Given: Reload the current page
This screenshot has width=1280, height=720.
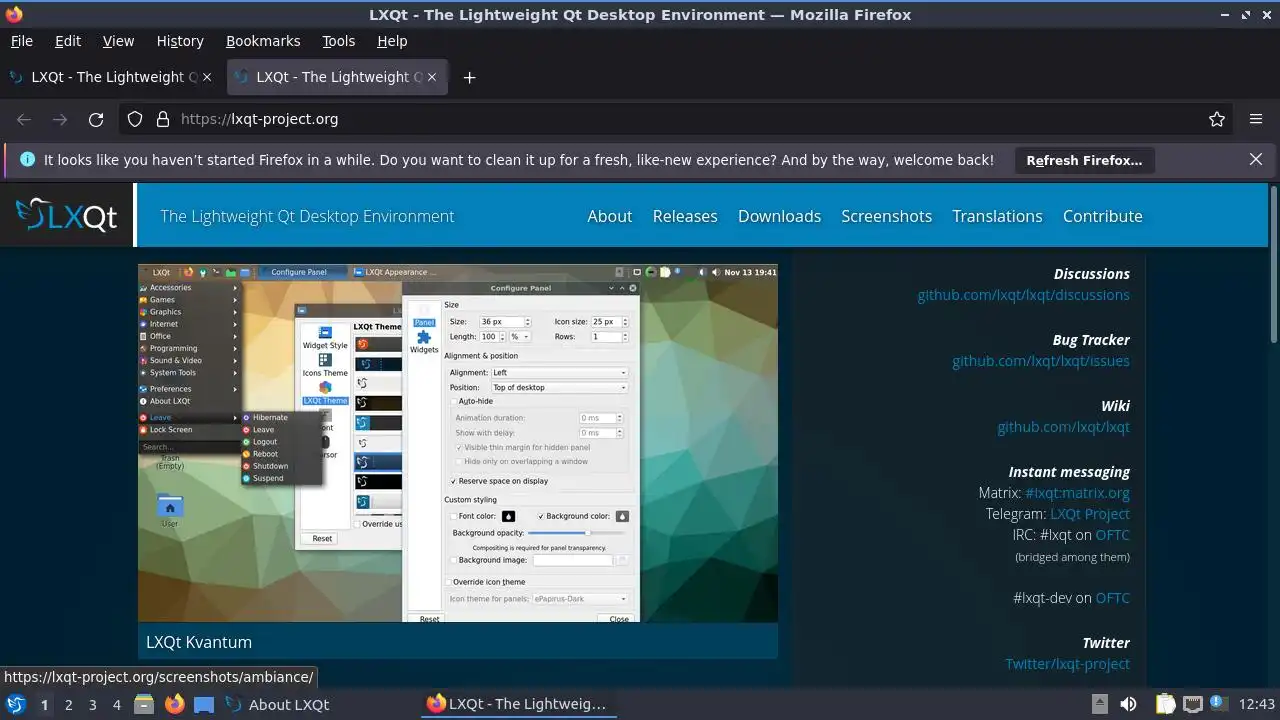Looking at the screenshot, I should pos(96,119).
